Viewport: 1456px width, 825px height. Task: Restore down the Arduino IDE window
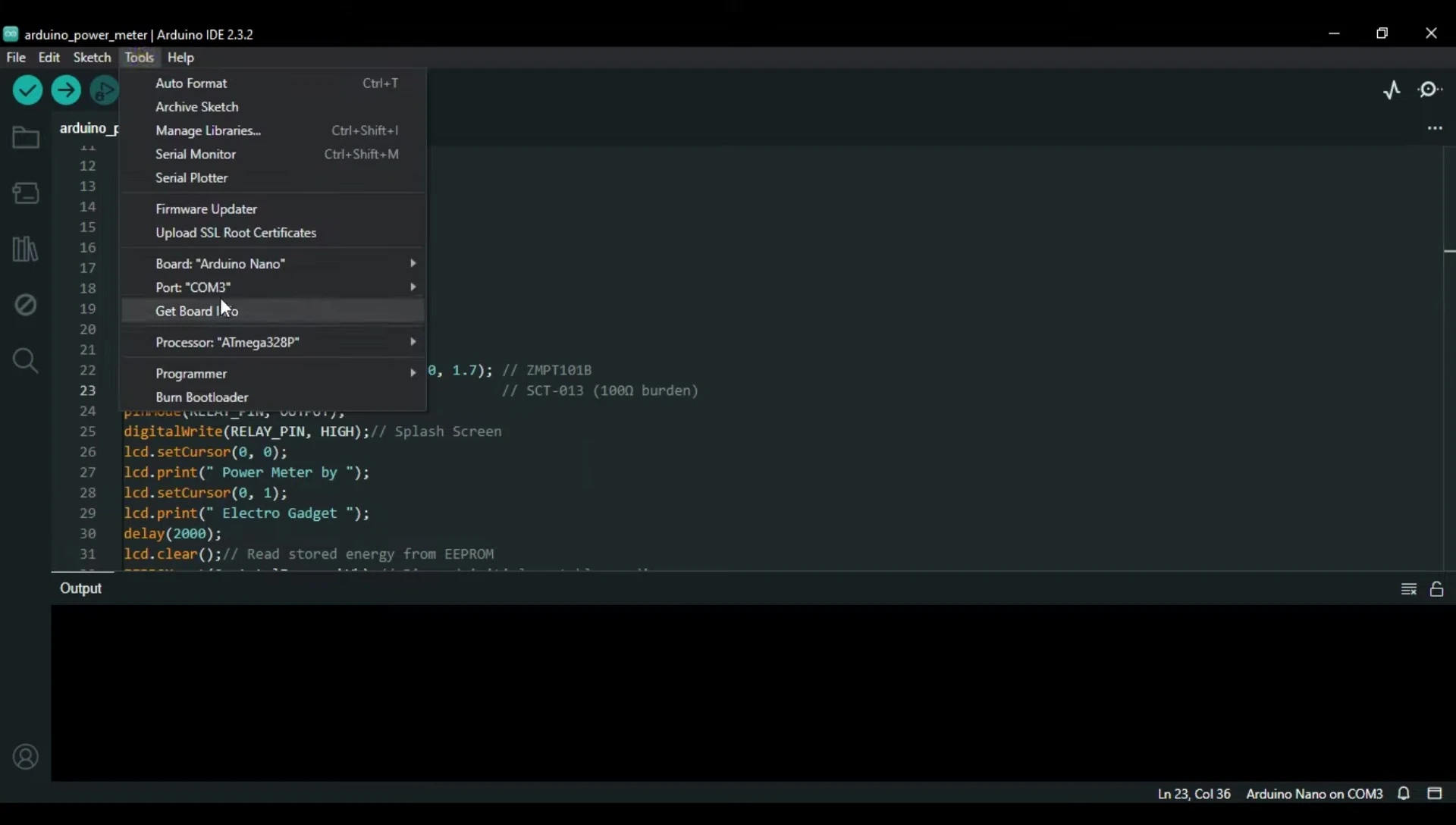[x=1382, y=33]
